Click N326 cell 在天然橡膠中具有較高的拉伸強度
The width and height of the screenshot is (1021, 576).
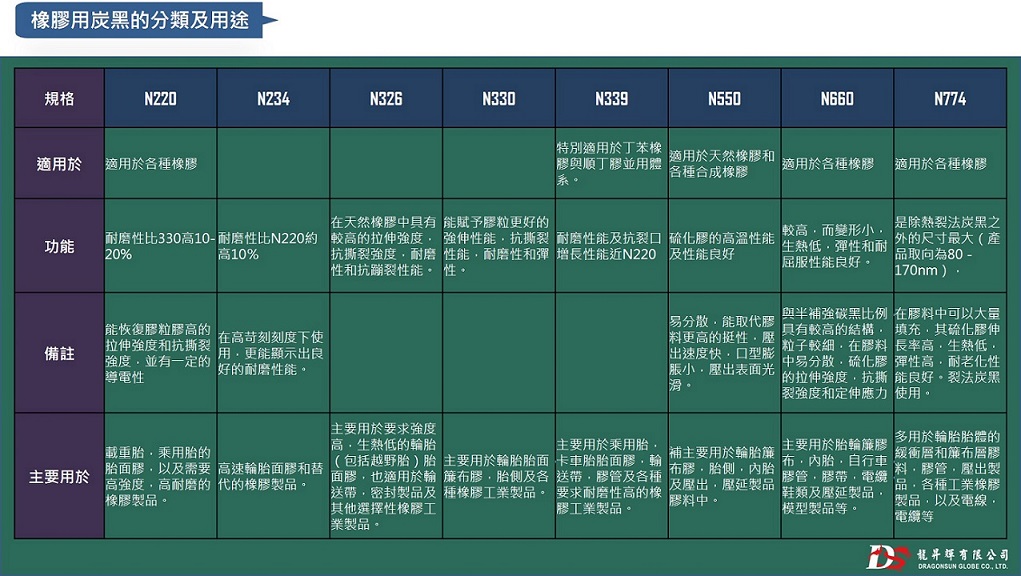[384, 246]
